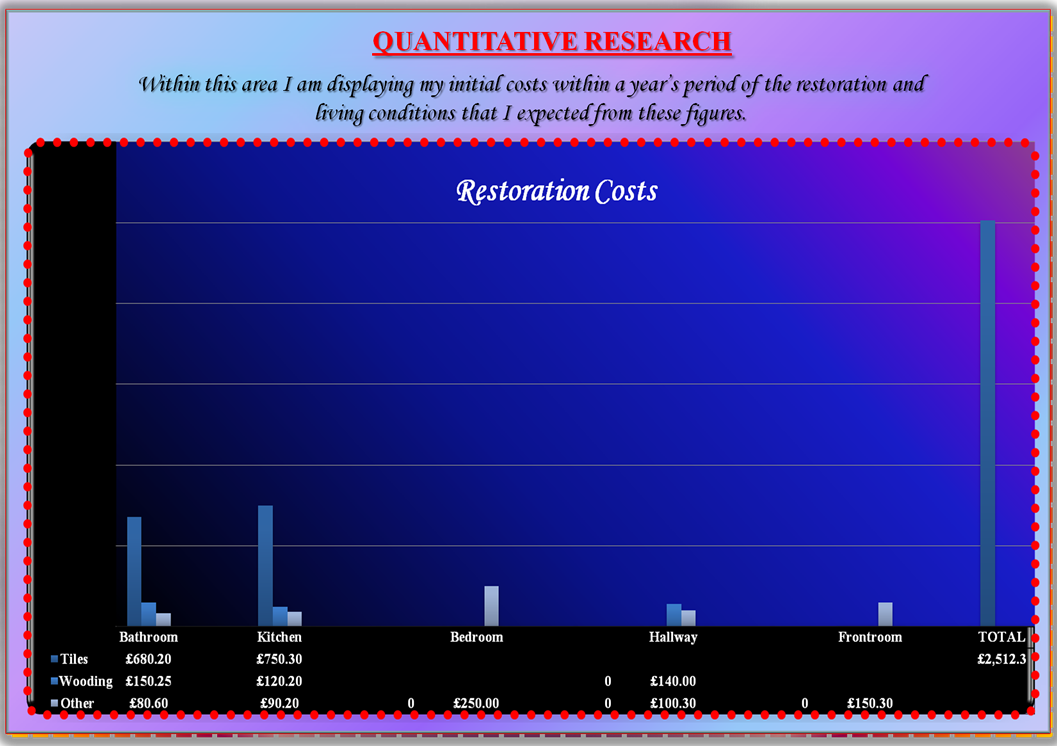Screen dimensions: 1057x746
Task: Click the subtitle paragraph about initial costs
Action: 531,98
